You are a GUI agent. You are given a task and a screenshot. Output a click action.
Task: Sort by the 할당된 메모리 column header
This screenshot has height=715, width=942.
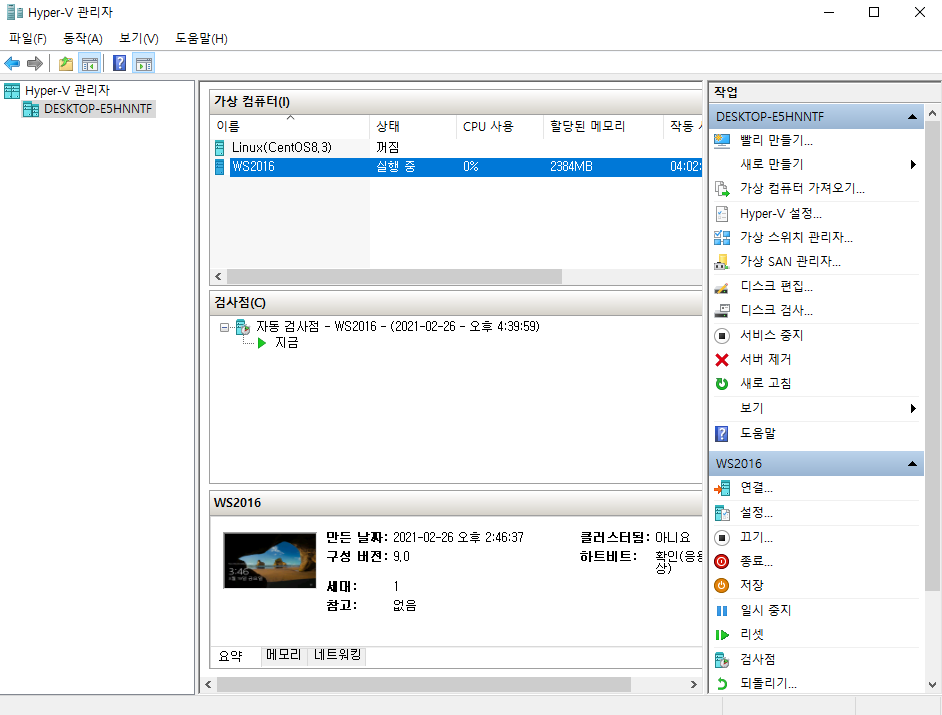tap(603, 126)
